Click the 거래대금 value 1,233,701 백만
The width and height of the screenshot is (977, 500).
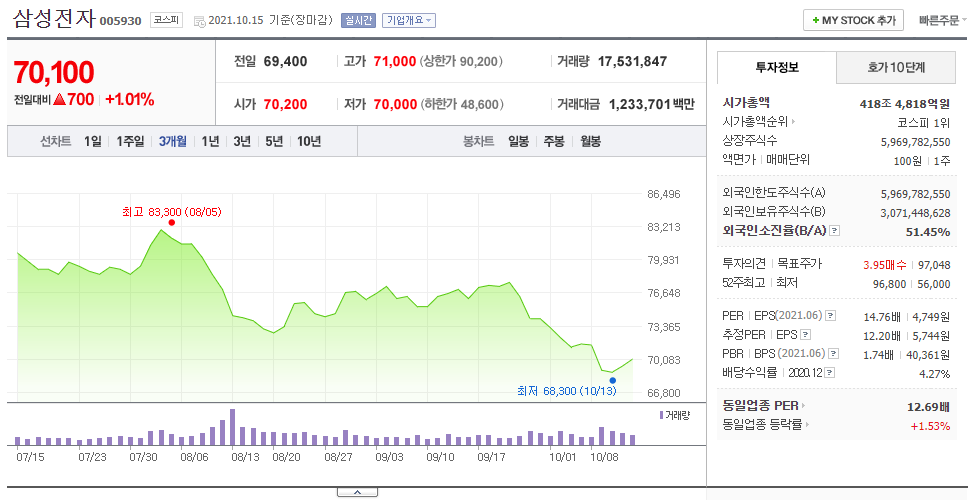652,104
